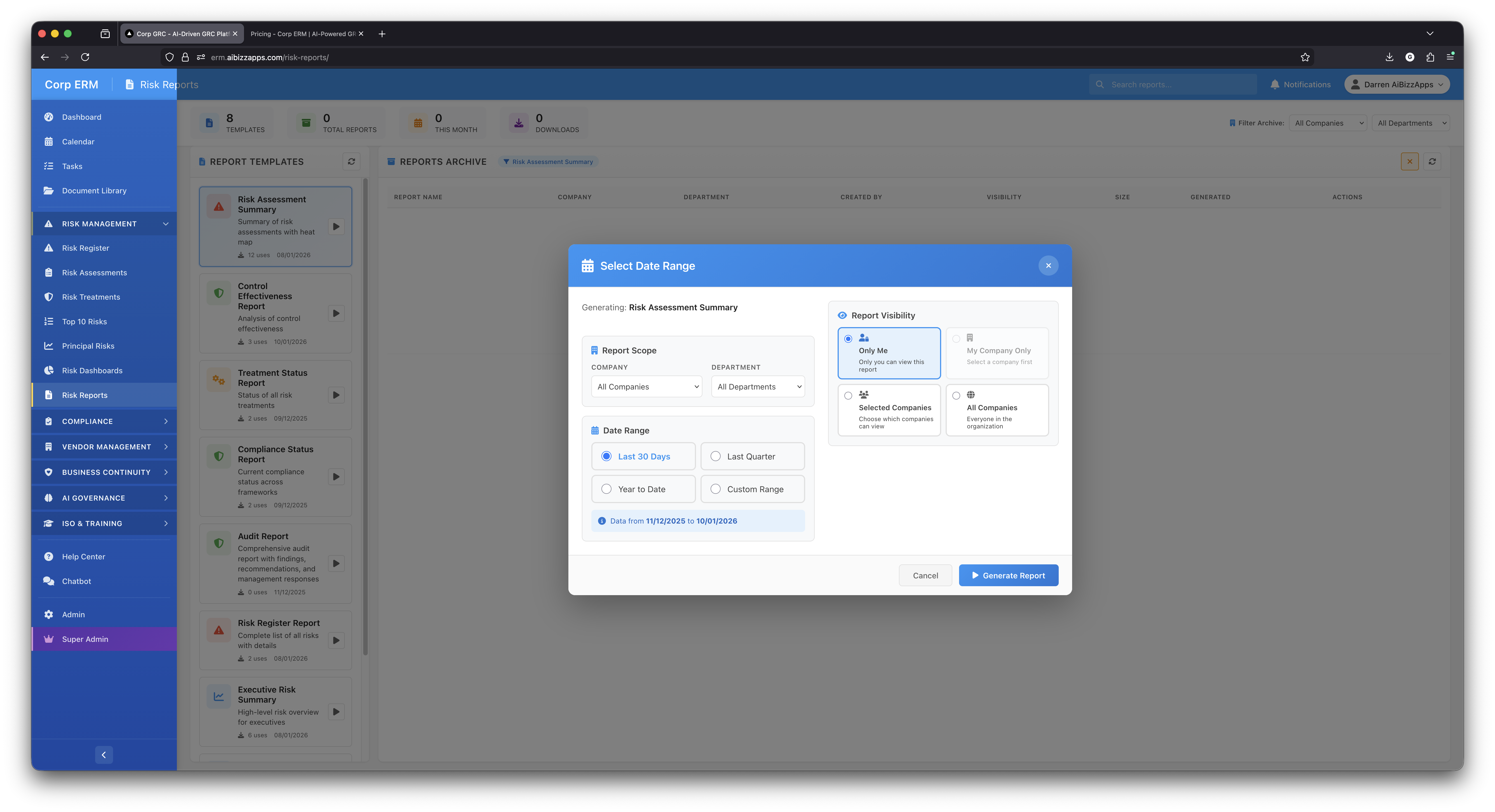Clear the Risk Assessment Summary archive filter

tap(1409, 161)
